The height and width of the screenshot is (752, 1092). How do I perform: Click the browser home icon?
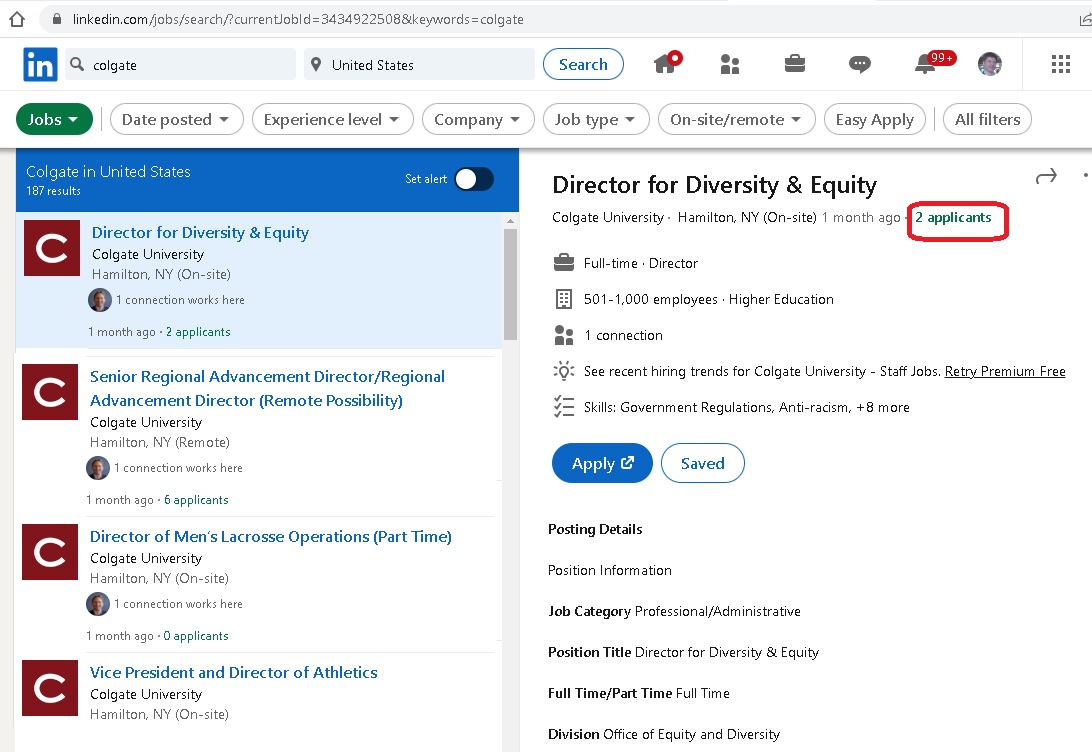(x=17, y=19)
